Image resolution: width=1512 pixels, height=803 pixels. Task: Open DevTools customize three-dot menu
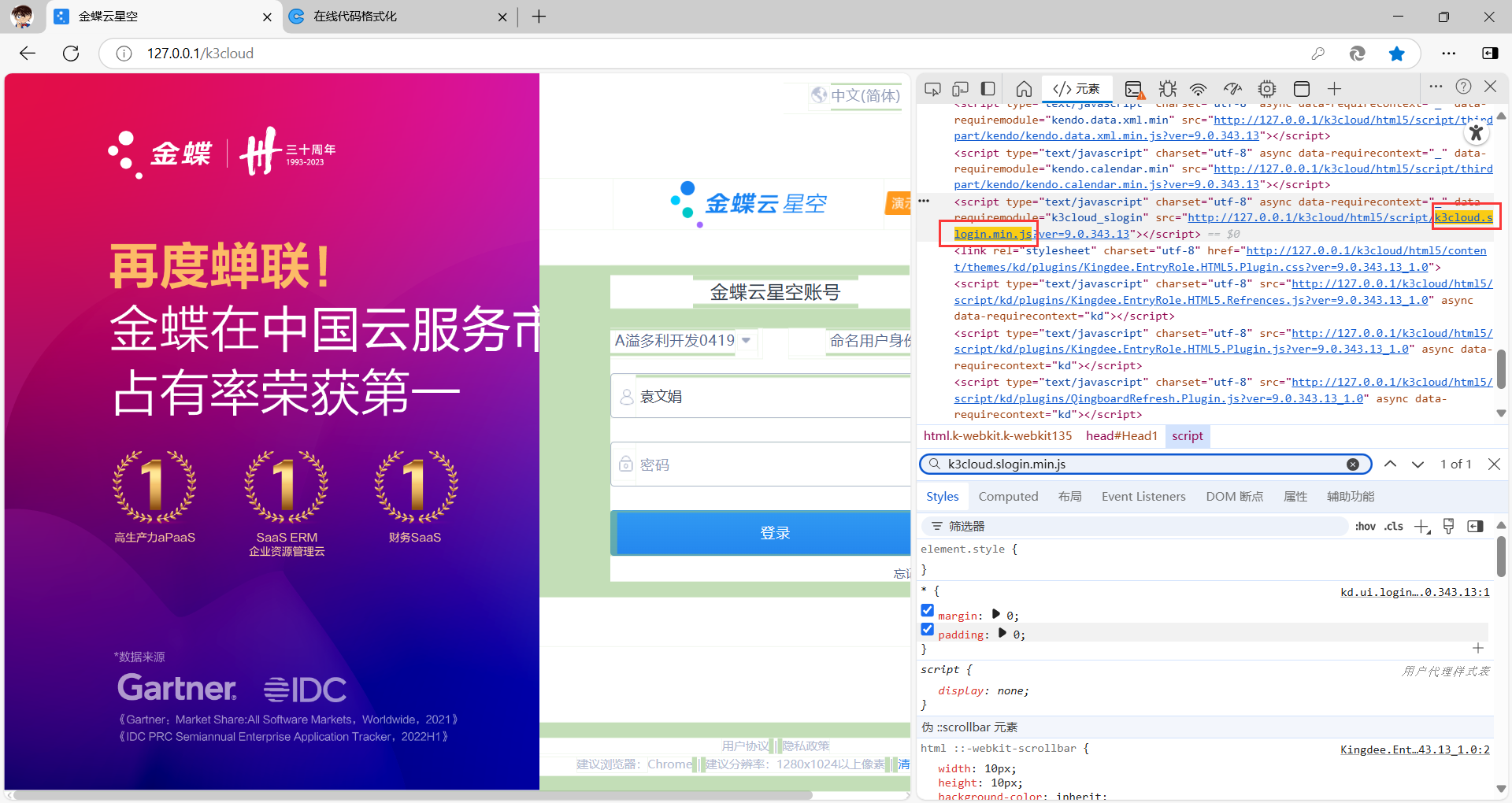[x=1436, y=87]
